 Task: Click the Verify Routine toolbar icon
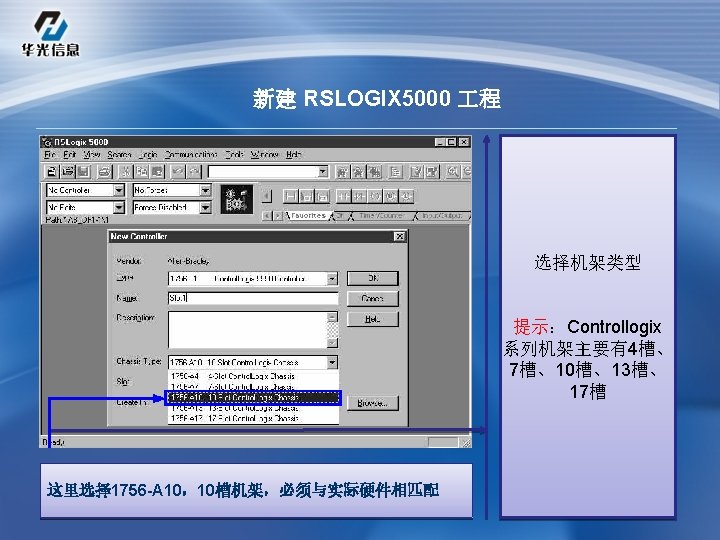416,172
